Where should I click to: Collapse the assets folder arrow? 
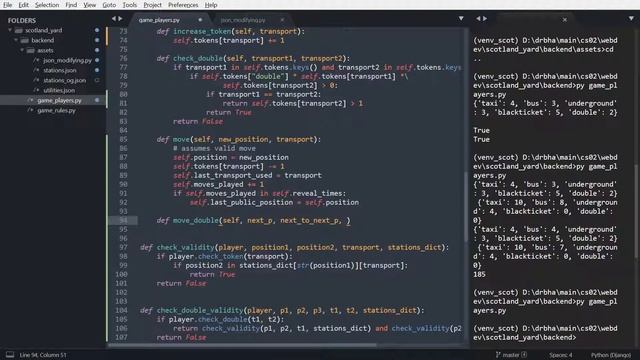coord(22,50)
